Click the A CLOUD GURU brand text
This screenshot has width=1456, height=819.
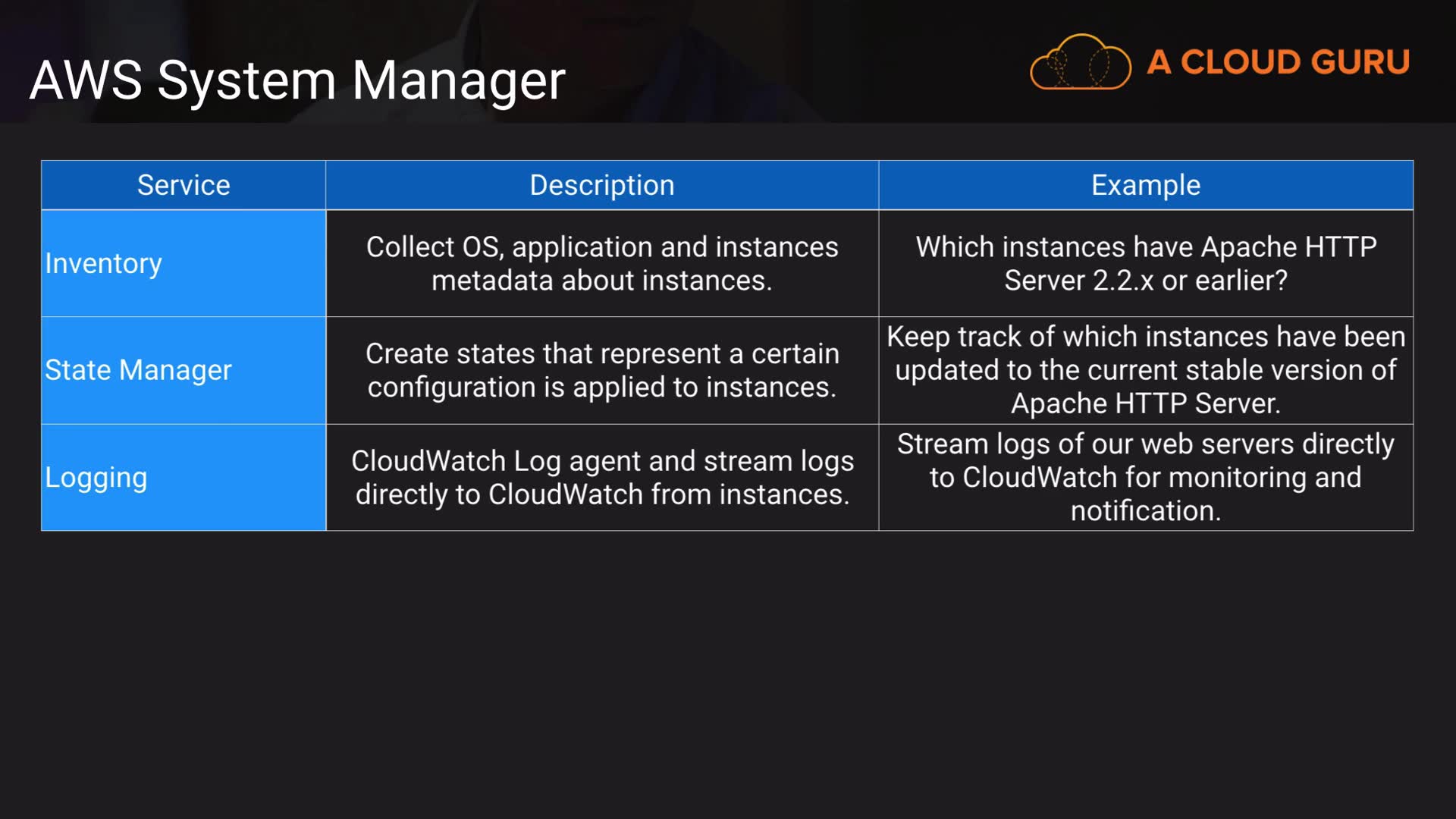pyautogui.click(x=1278, y=62)
